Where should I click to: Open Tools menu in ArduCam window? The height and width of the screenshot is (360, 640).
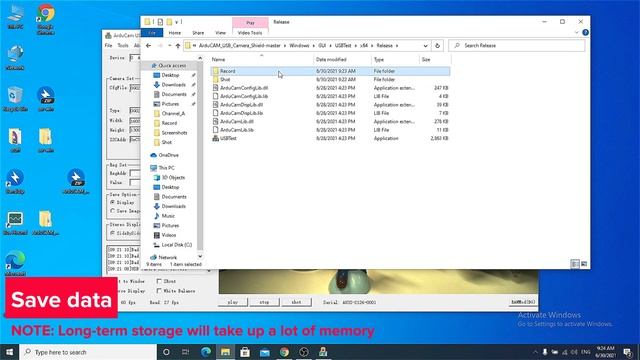click(x=123, y=46)
